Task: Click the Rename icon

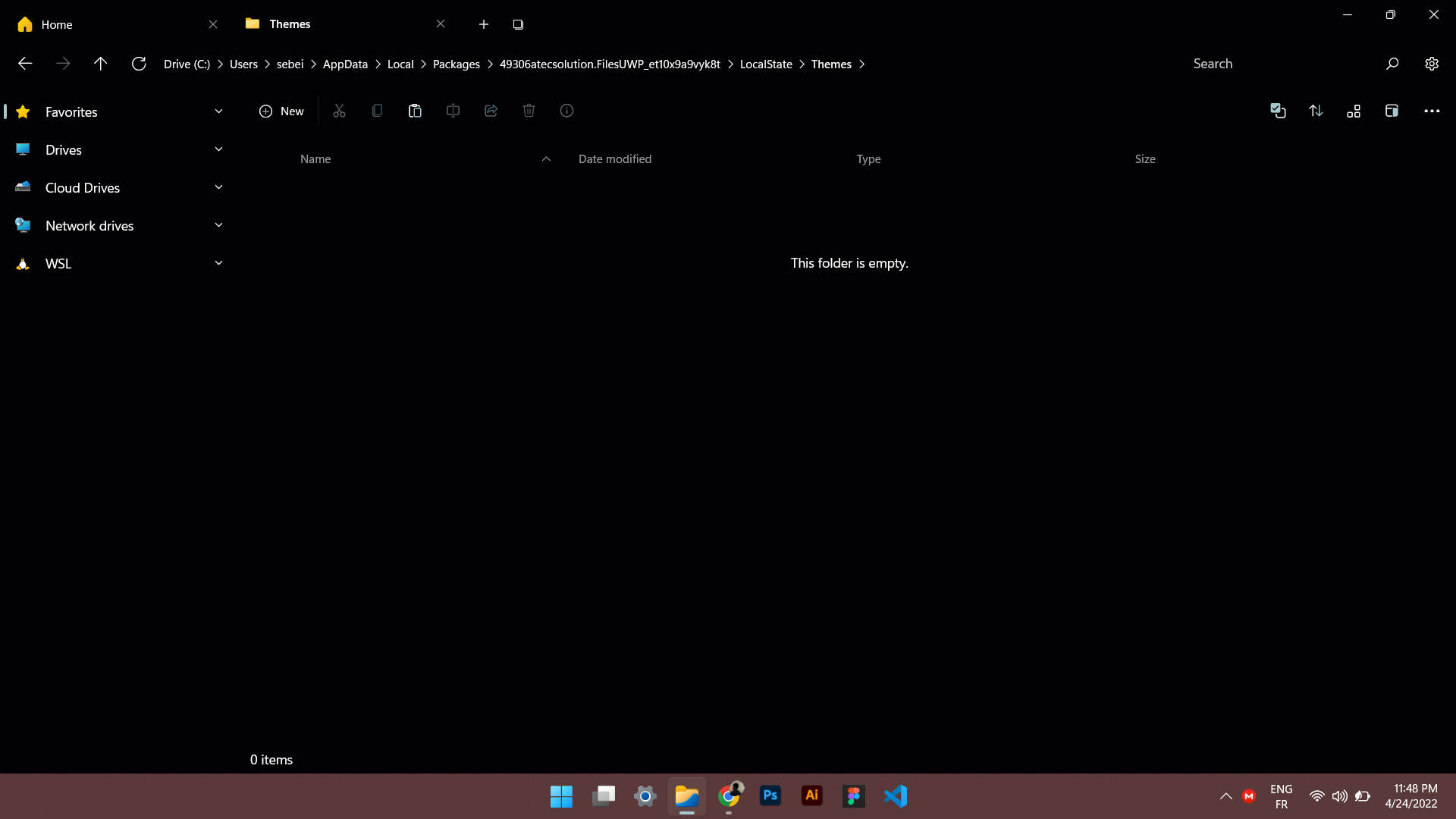Action: pyautogui.click(x=453, y=111)
